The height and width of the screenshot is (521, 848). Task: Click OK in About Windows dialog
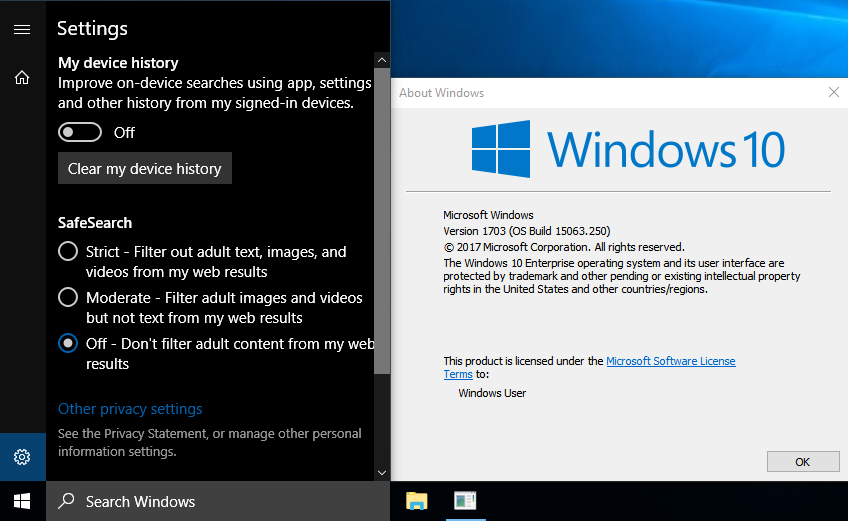tap(803, 462)
